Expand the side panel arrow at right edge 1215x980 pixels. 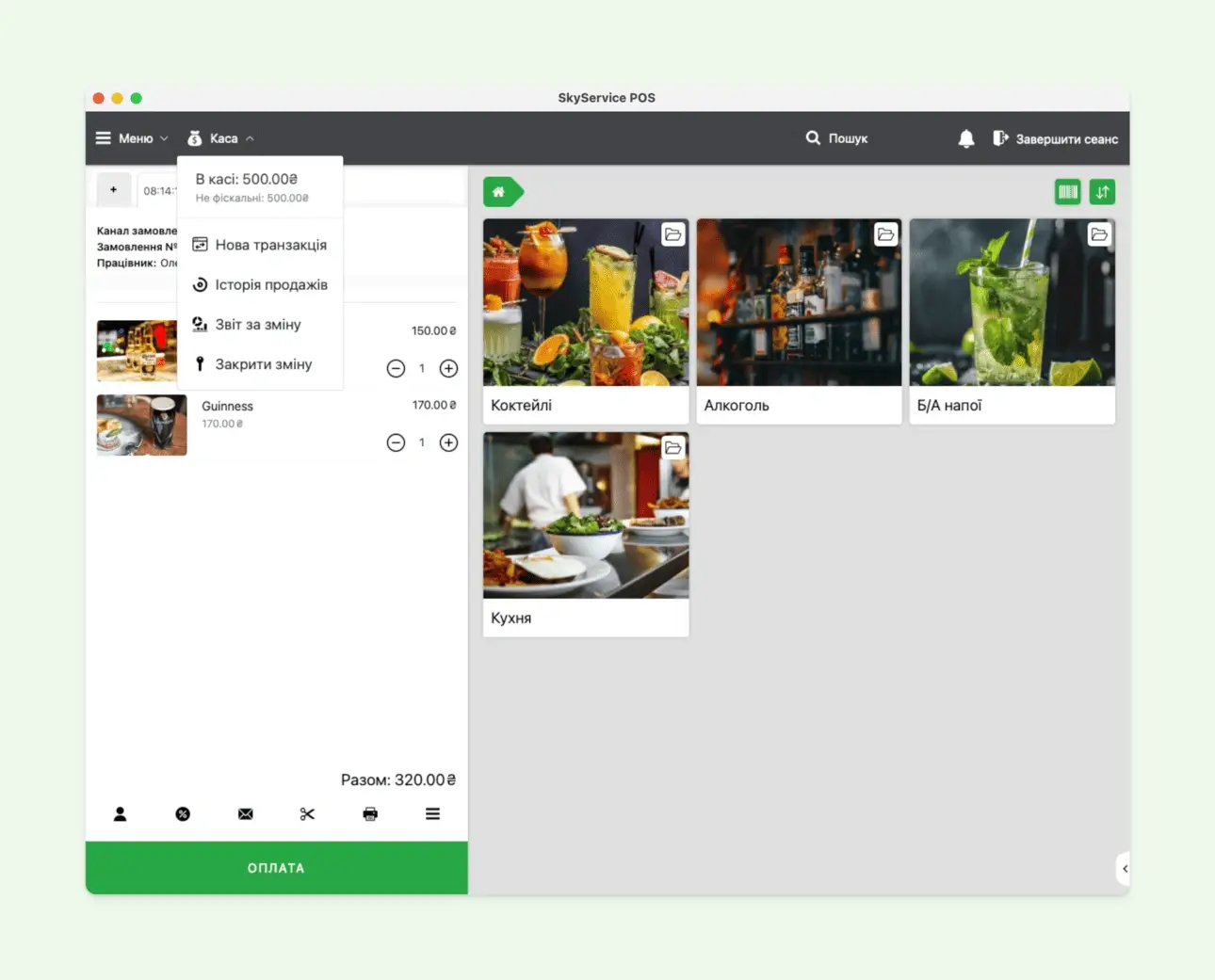coord(1124,868)
